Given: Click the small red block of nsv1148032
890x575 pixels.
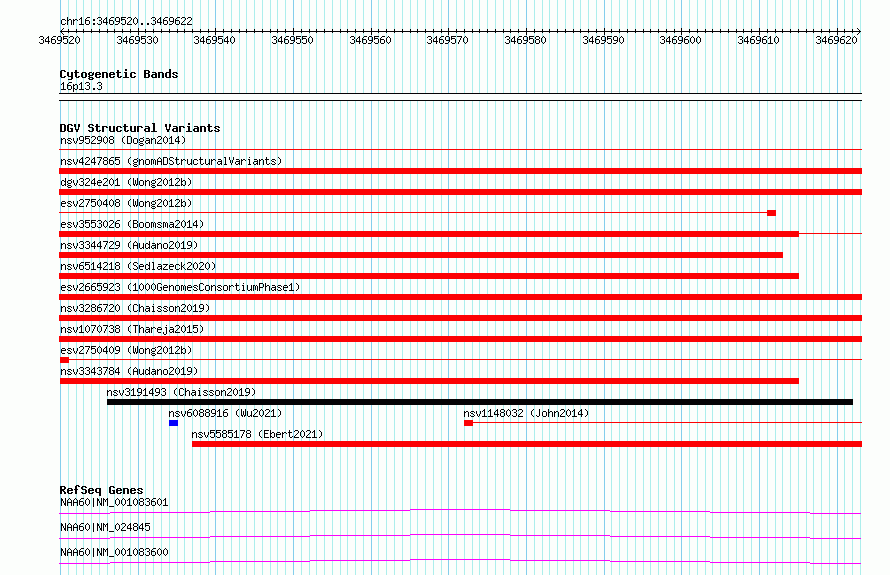Looking at the screenshot, I should point(468,423).
